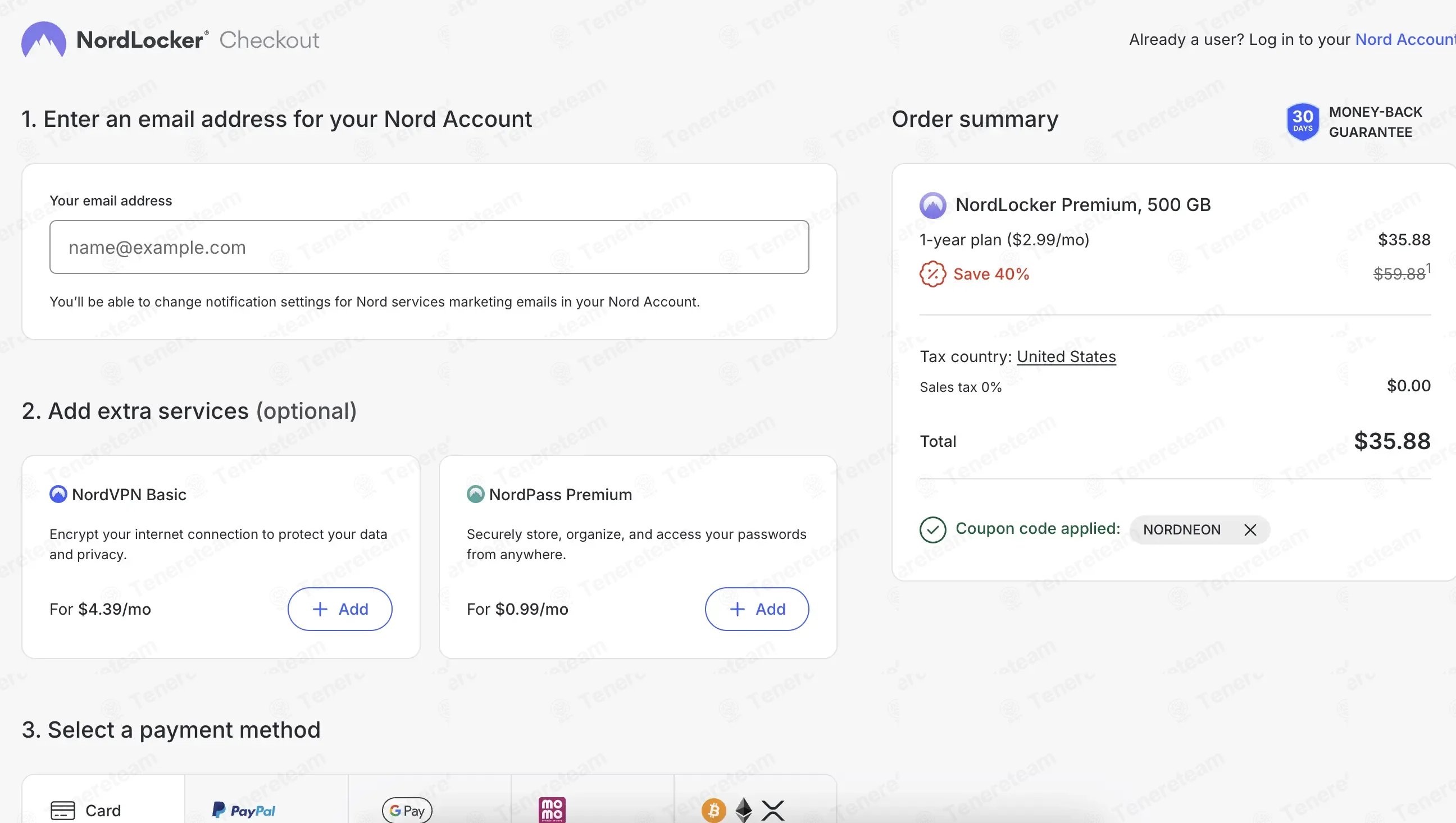Click the NORDNEON coupon code chip
The width and height of the screenshot is (1456, 823).
tap(1200, 530)
